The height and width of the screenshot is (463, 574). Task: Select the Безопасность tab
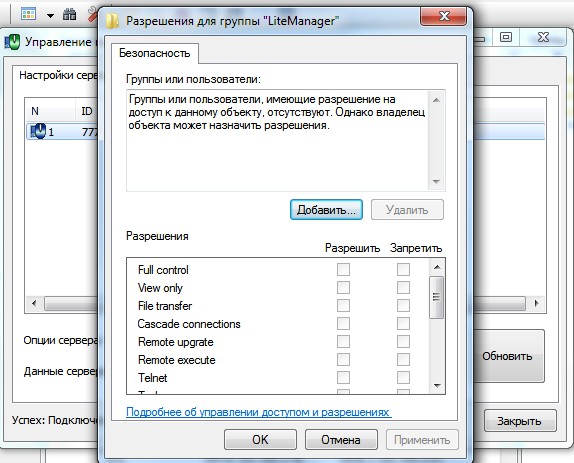pyautogui.click(x=154, y=53)
